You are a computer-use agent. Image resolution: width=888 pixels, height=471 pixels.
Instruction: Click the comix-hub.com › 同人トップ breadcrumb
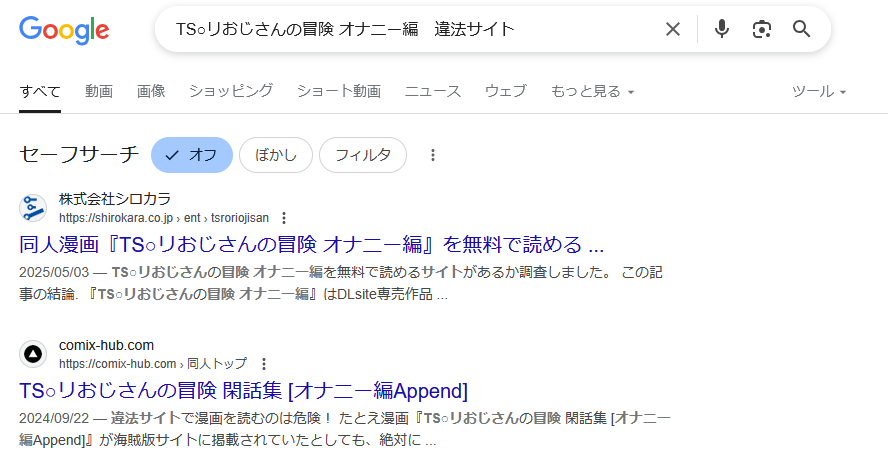[x=153, y=364]
